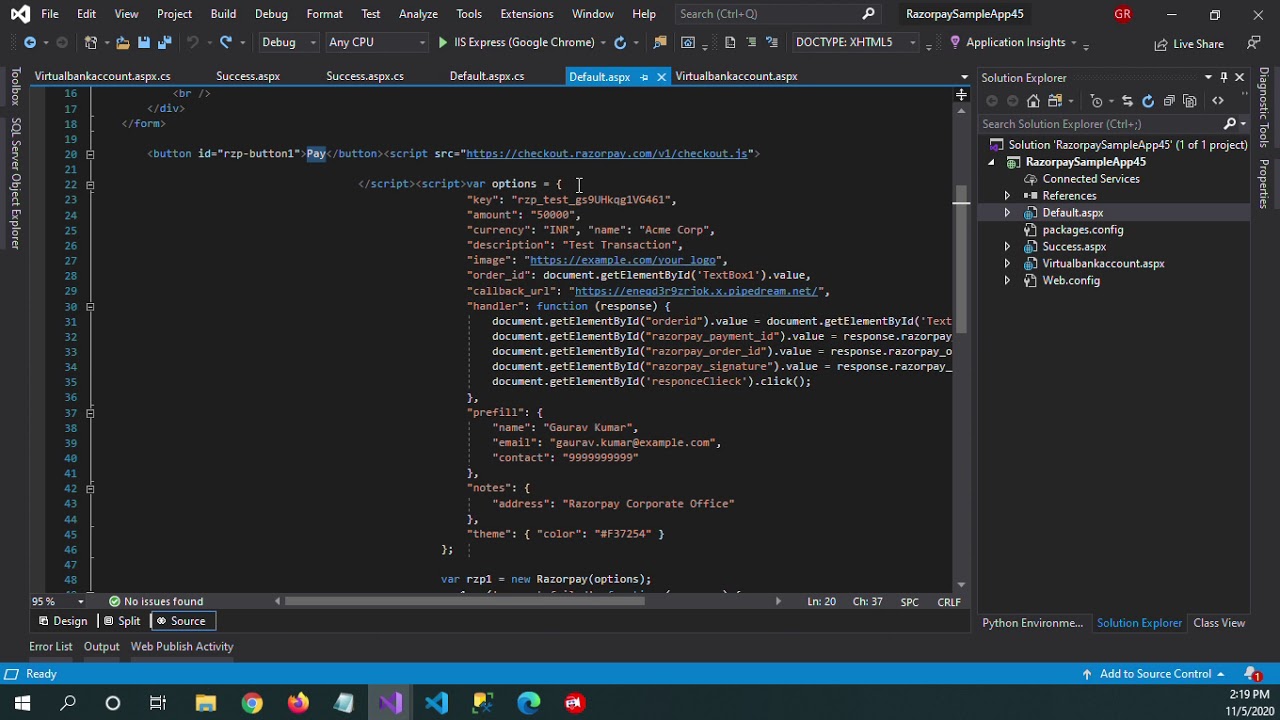Open the Analyze menu
This screenshot has width=1280, height=720.
[418, 14]
